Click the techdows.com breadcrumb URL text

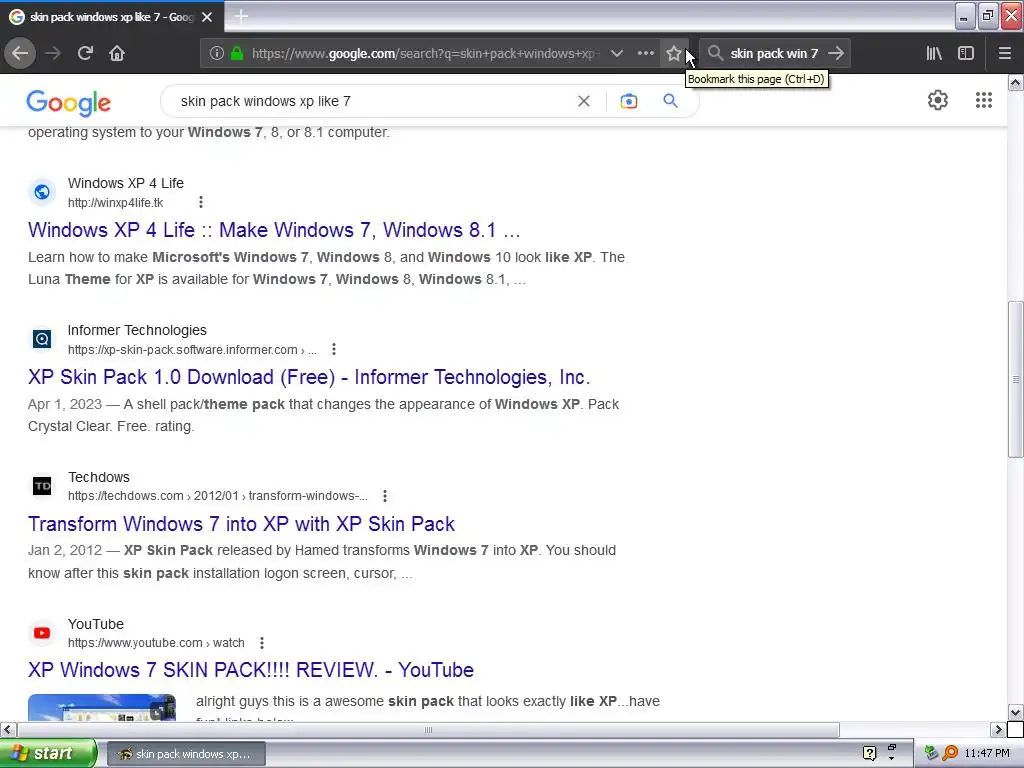click(217, 496)
